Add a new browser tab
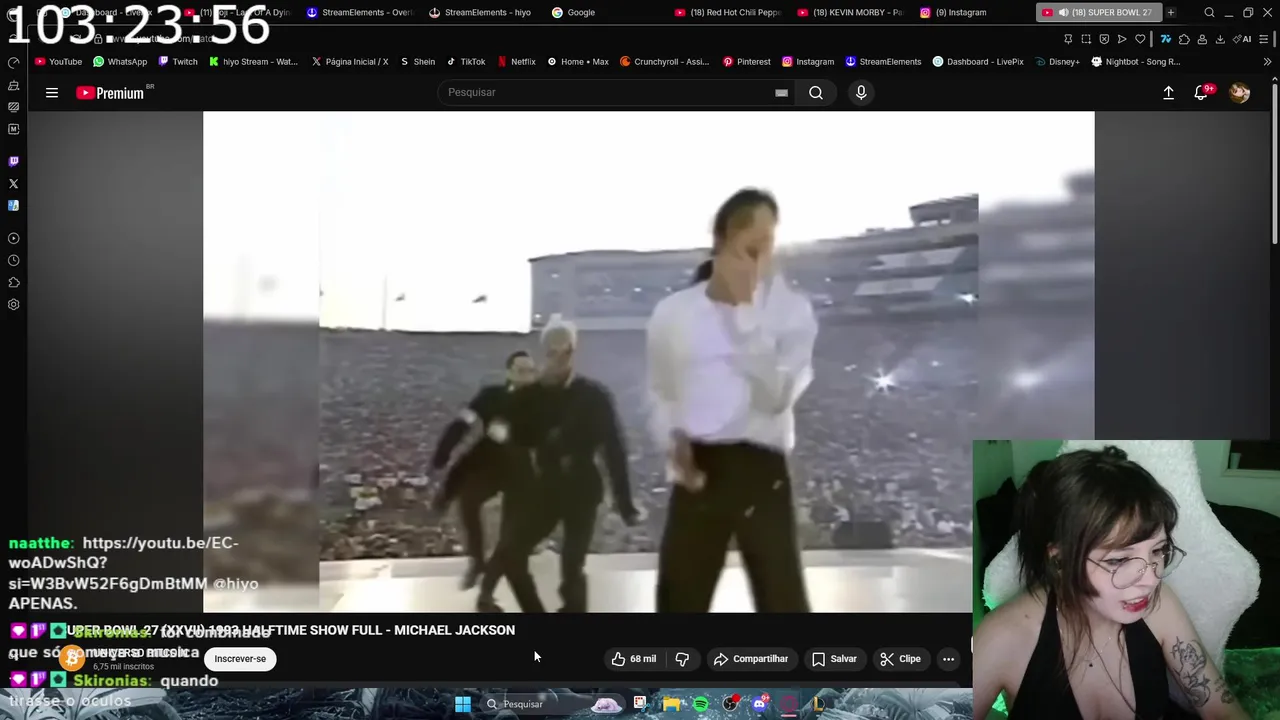 click(1171, 13)
